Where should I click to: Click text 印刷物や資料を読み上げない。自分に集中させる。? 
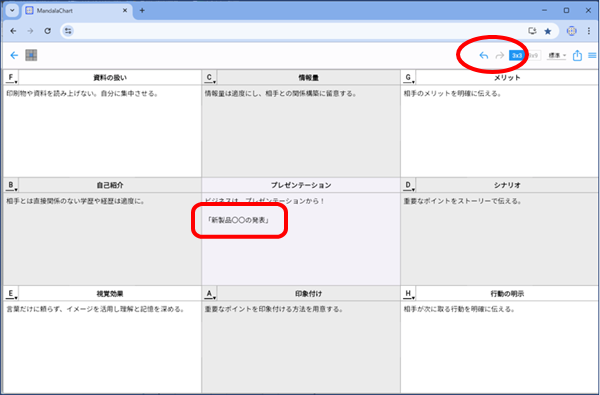tap(82, 93)
